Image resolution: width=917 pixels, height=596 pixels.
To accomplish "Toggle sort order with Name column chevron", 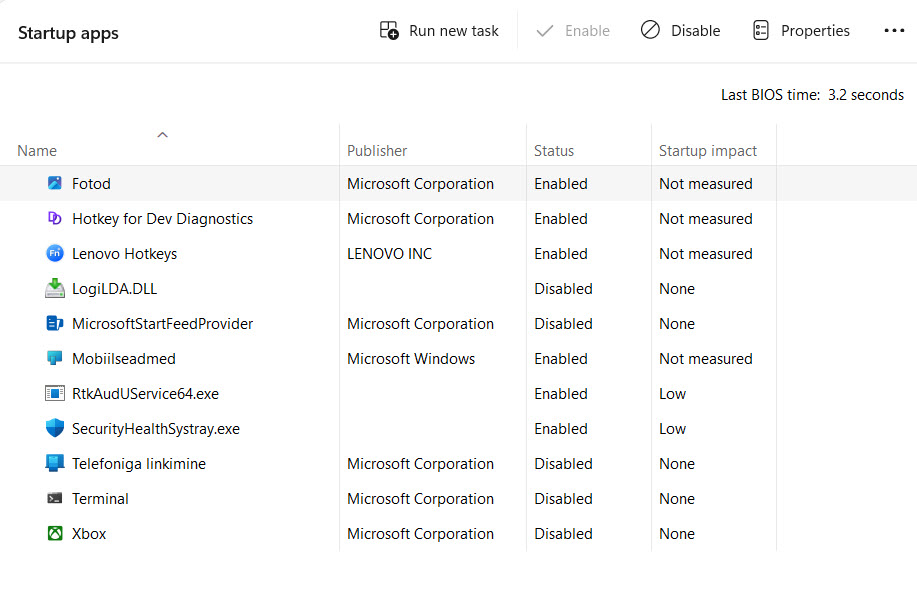I will pos(163,135).
